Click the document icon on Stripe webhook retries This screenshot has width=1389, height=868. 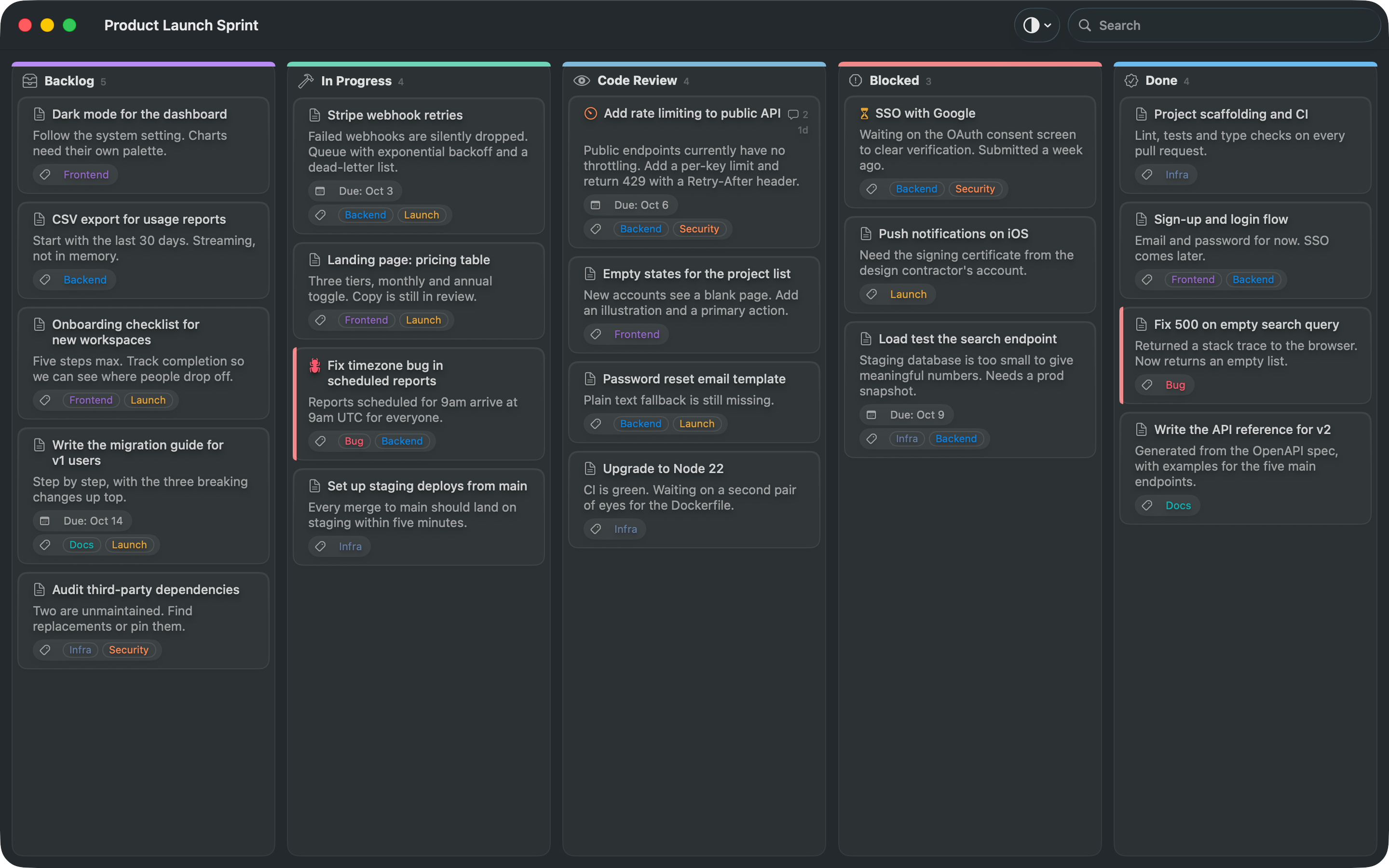(x=314, y=115)
